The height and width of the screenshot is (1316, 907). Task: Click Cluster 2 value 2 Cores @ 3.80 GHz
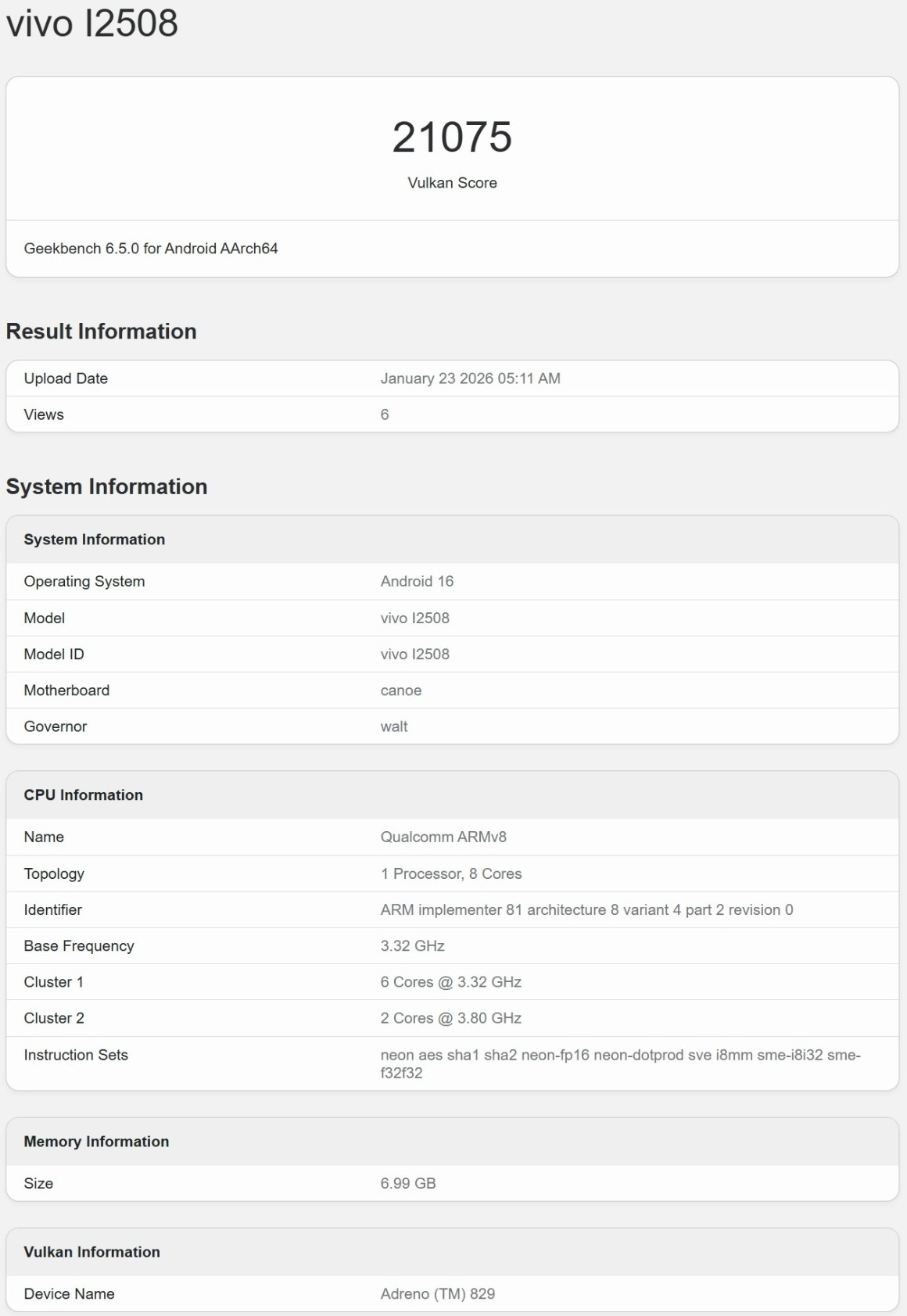pos(450,1018)
